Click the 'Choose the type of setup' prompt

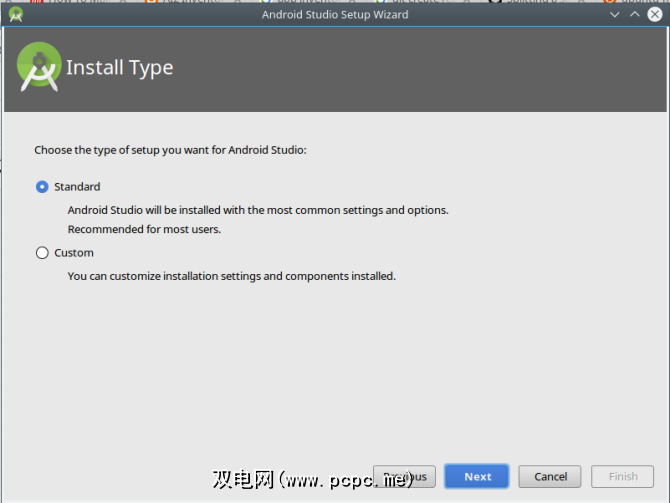[x=170, y=150]
